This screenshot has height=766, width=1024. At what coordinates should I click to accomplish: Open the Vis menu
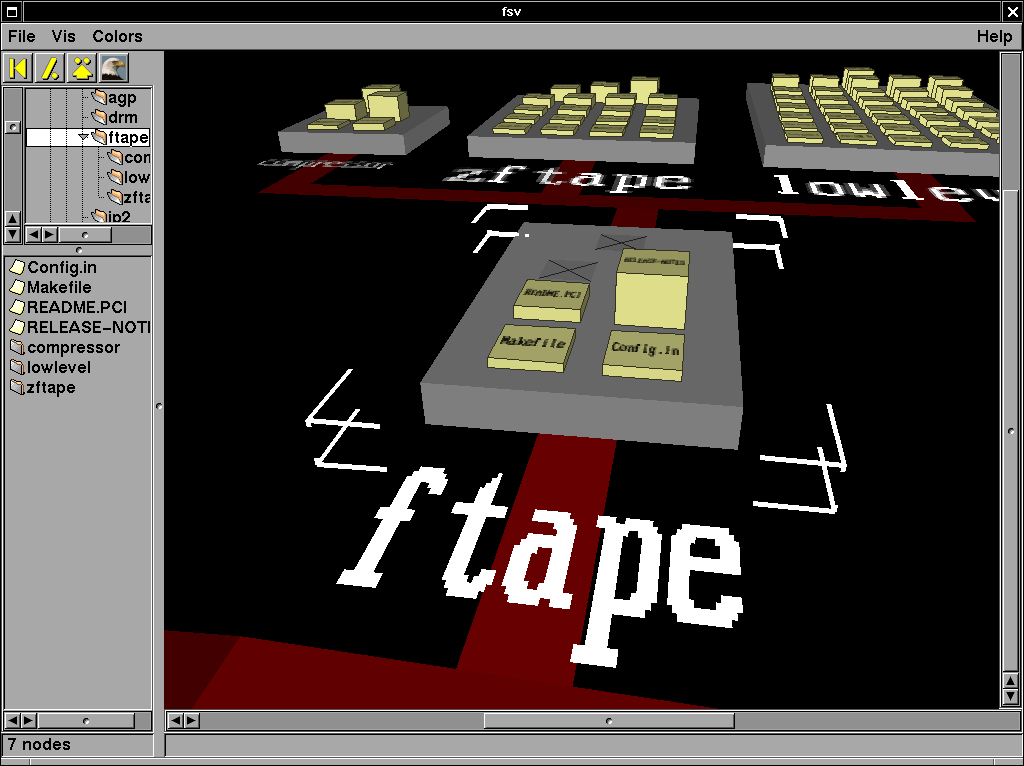64,36
